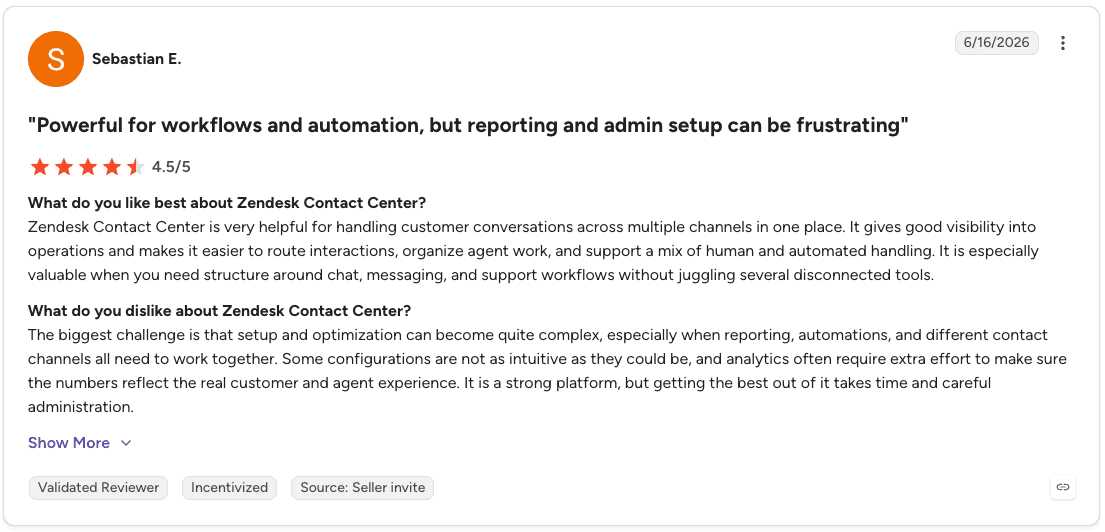Select the Incentivized tag
This screenshot has width=1105, height=532.
pyautogui.click(x=230, y=488)
